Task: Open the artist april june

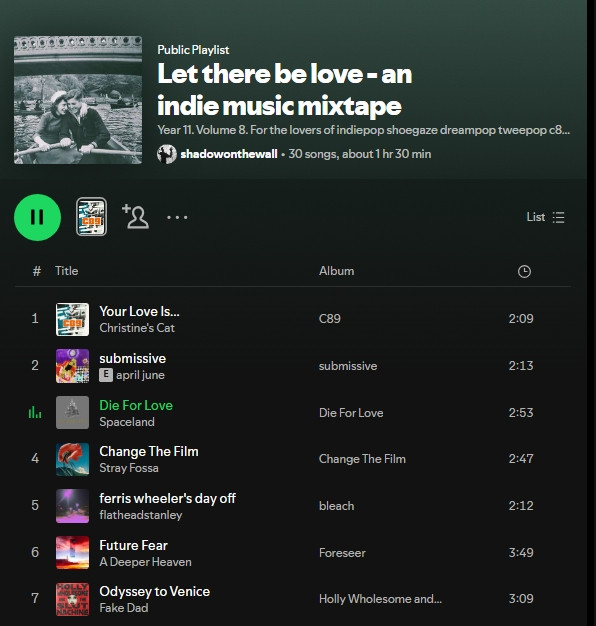Action: (140, 375)
